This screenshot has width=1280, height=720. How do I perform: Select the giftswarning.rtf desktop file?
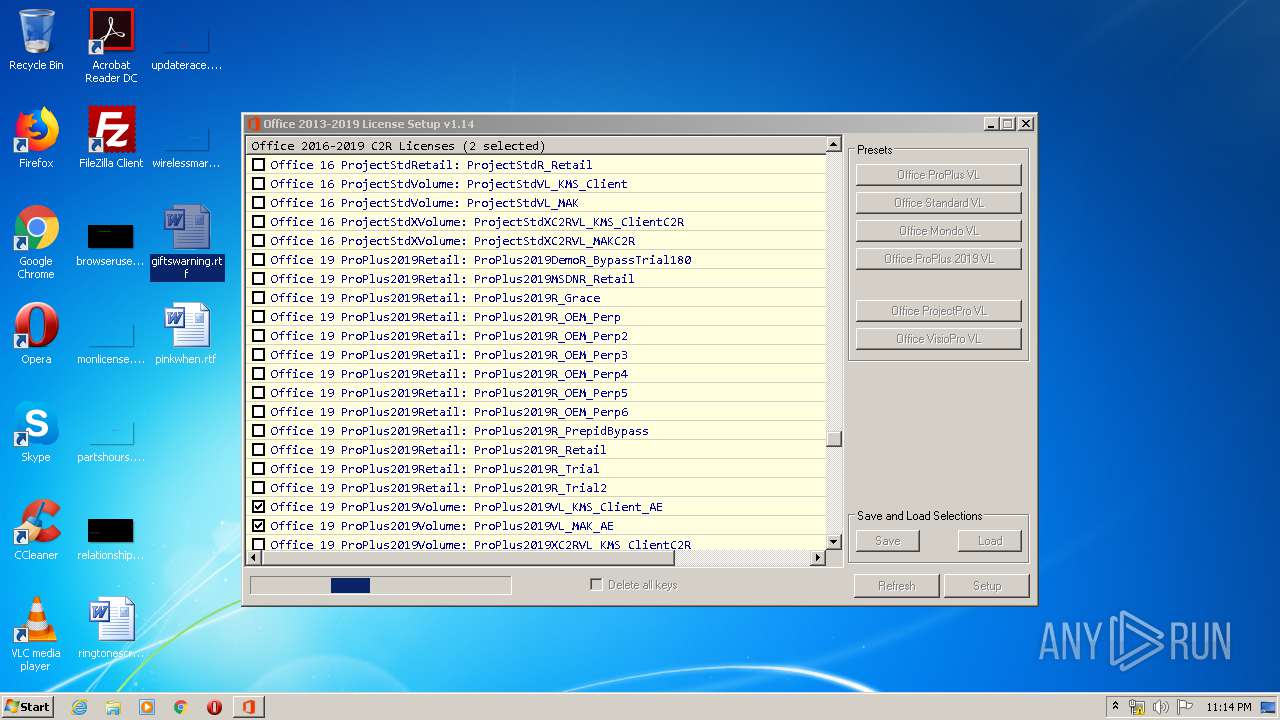pyautogui.click(x=187, y=242)
